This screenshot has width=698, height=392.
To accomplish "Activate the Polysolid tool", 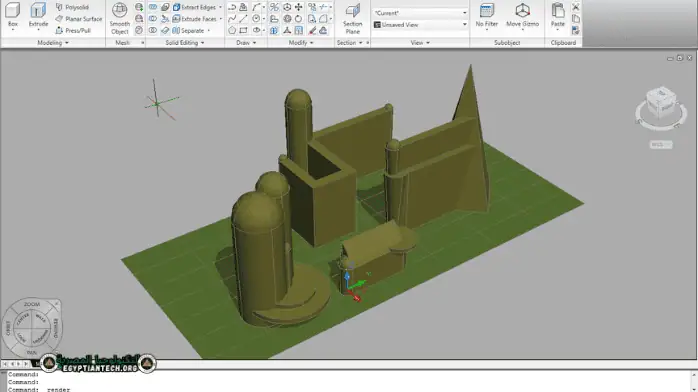I will 72,7.
